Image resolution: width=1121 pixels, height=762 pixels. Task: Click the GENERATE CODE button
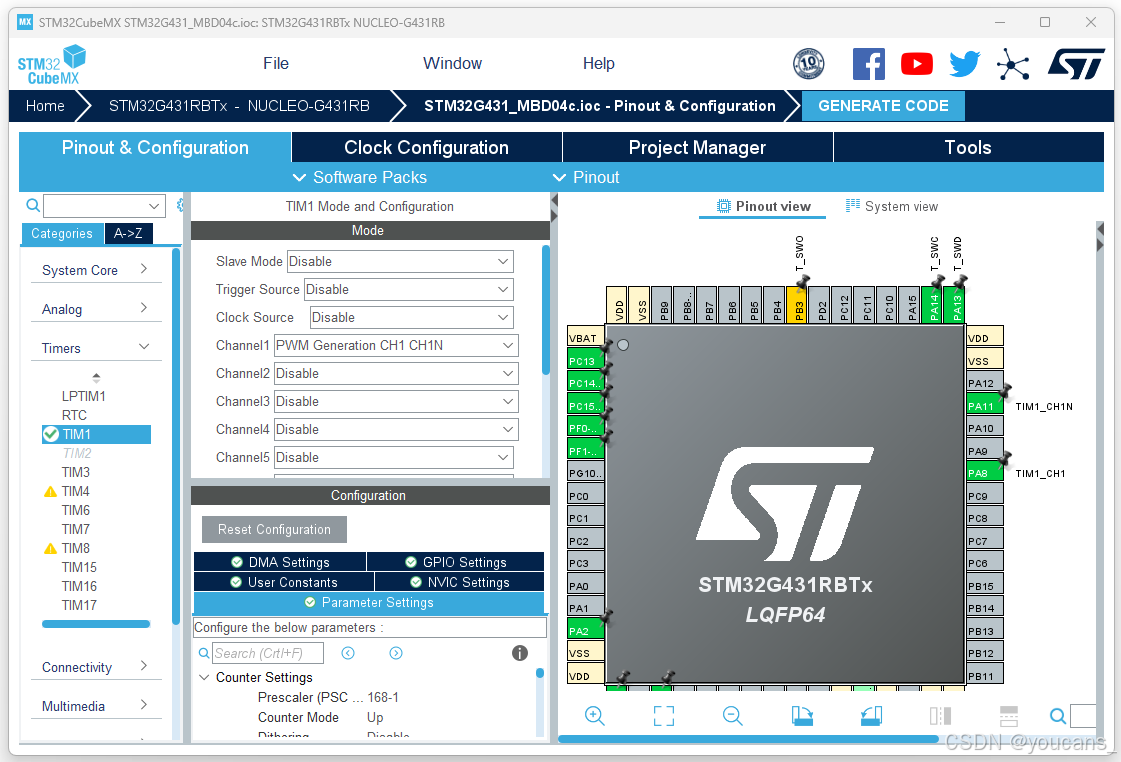point(883,106)
